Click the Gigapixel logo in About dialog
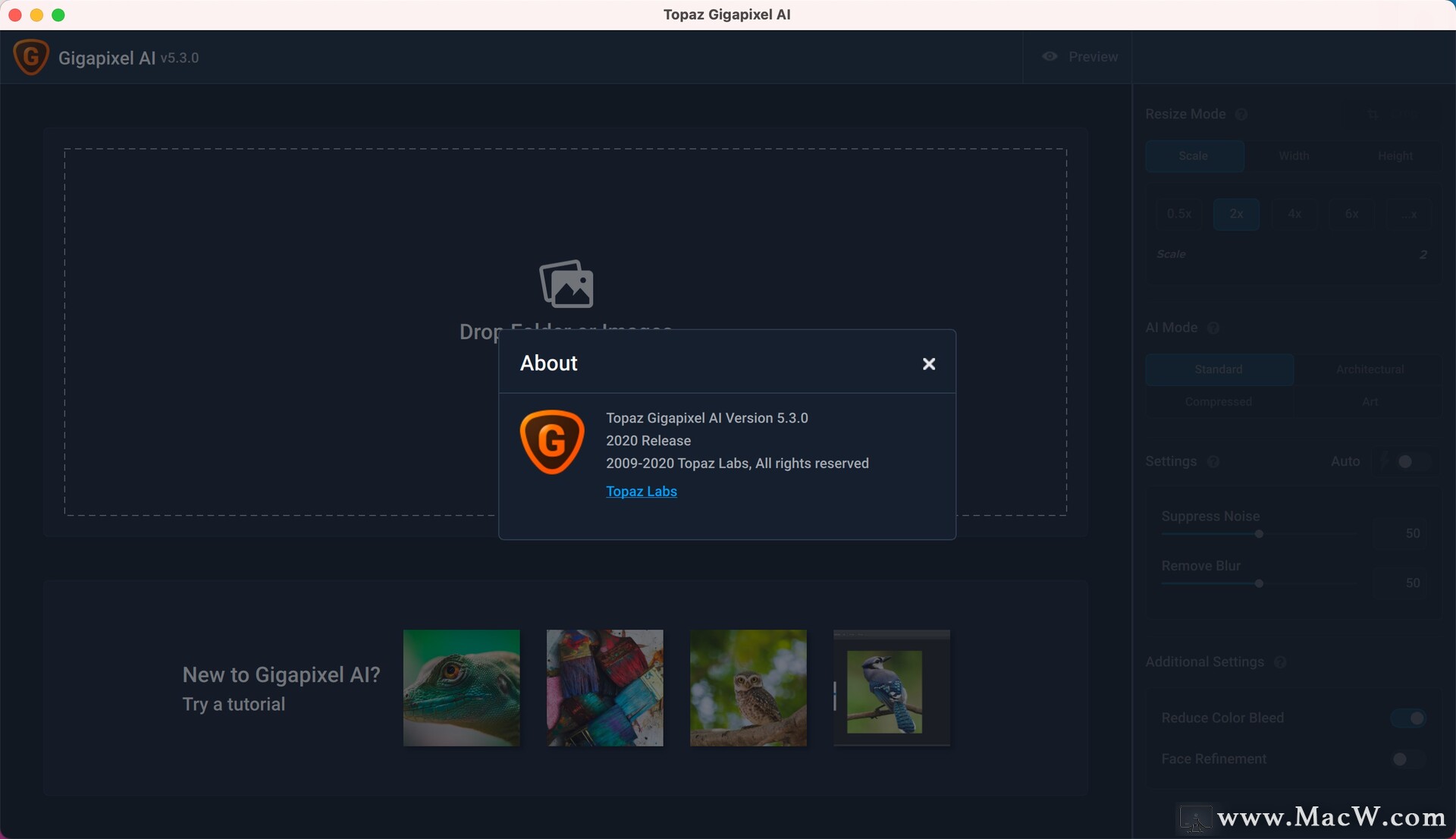 (x=552, y=442)
